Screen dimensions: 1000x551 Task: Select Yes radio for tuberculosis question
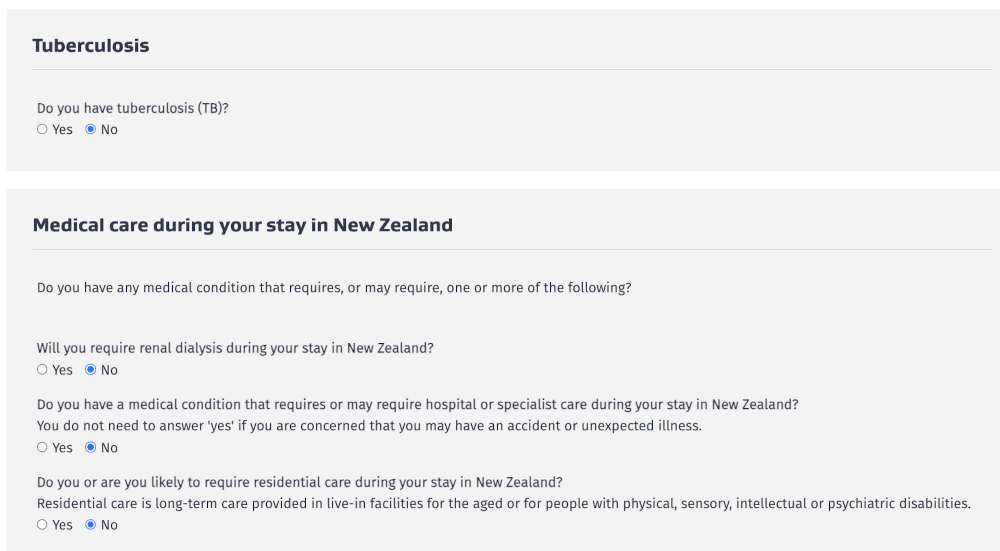pos(42,130)
